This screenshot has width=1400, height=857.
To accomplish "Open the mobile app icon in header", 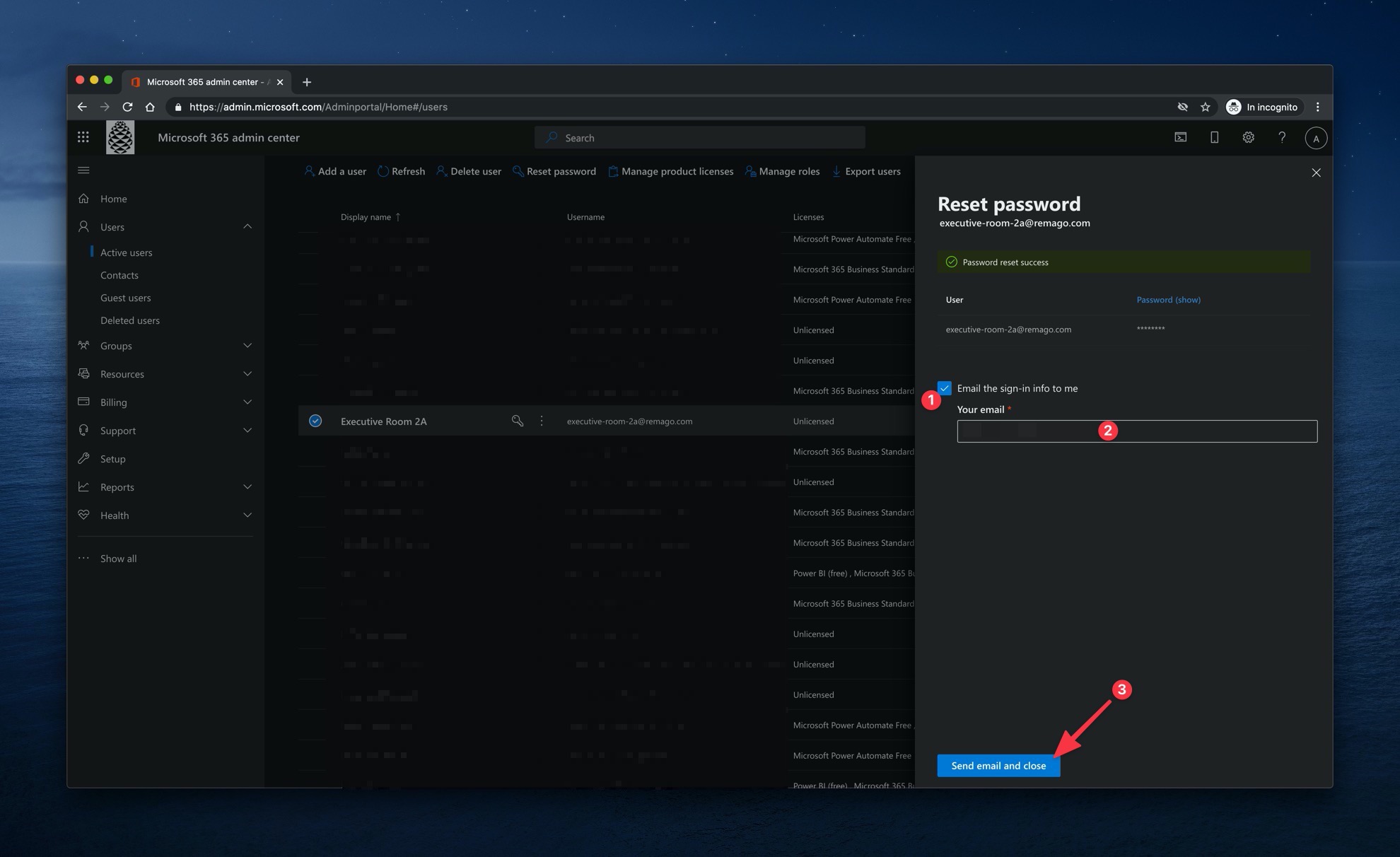I will (x=1214, y=137).
